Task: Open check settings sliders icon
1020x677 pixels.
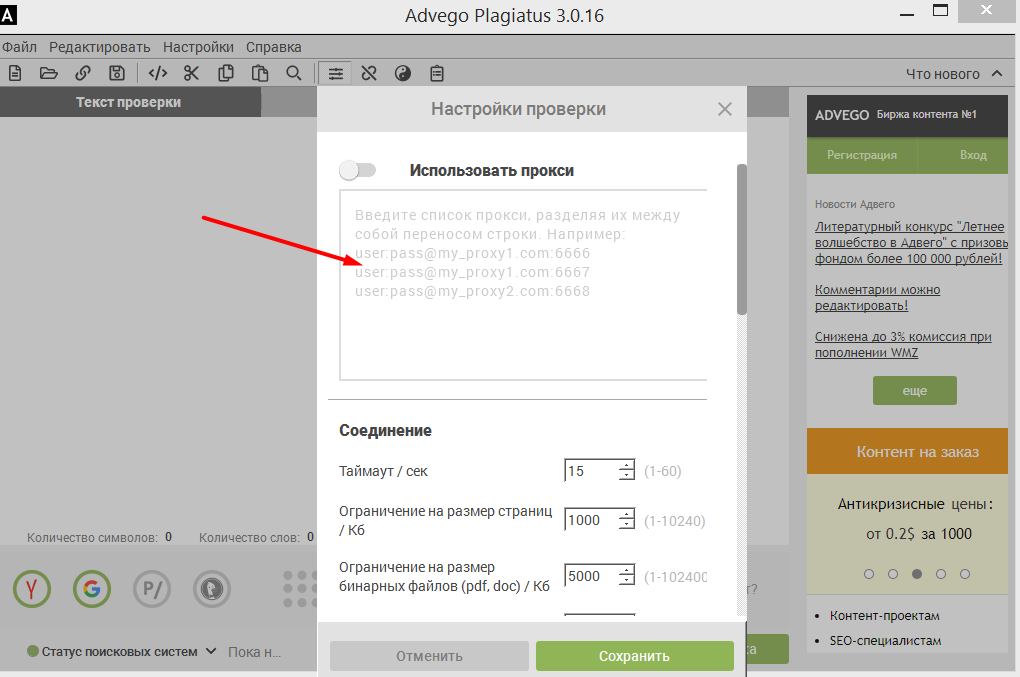Action: [x=335, y=73]
